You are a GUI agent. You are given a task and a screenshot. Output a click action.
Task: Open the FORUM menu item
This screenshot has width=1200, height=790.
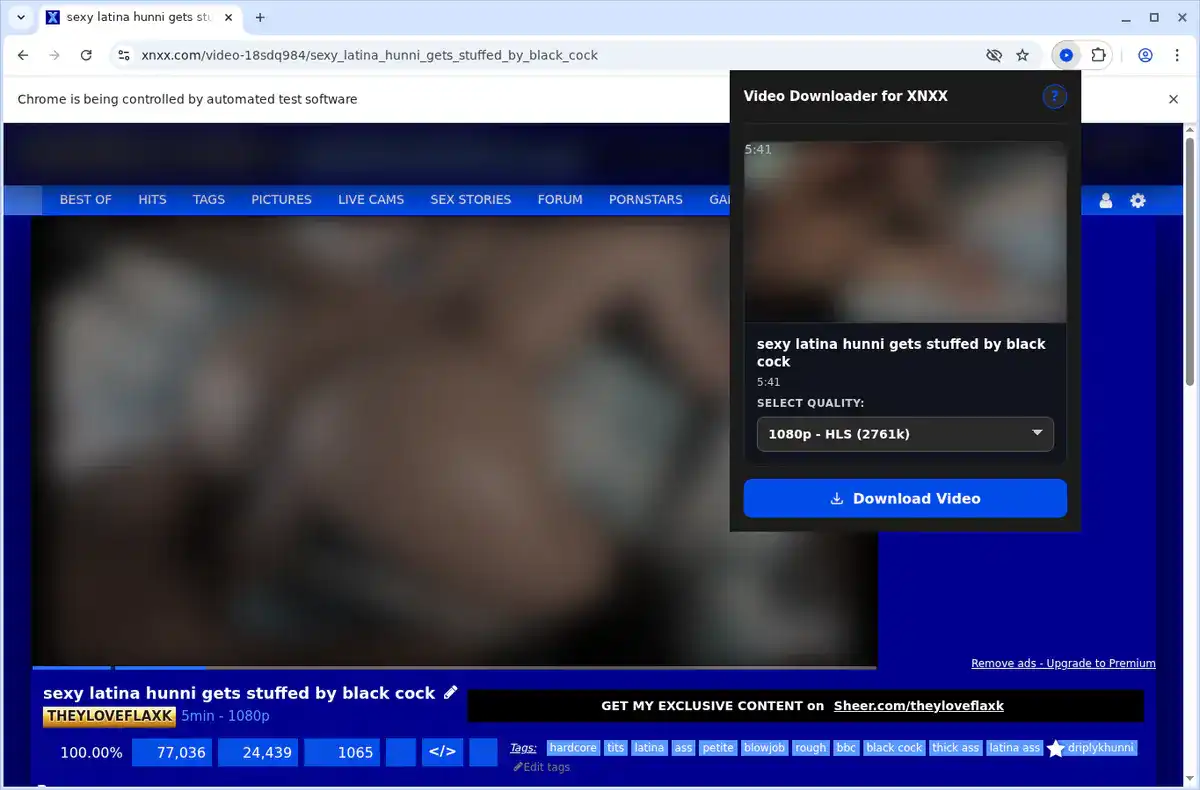560,200
